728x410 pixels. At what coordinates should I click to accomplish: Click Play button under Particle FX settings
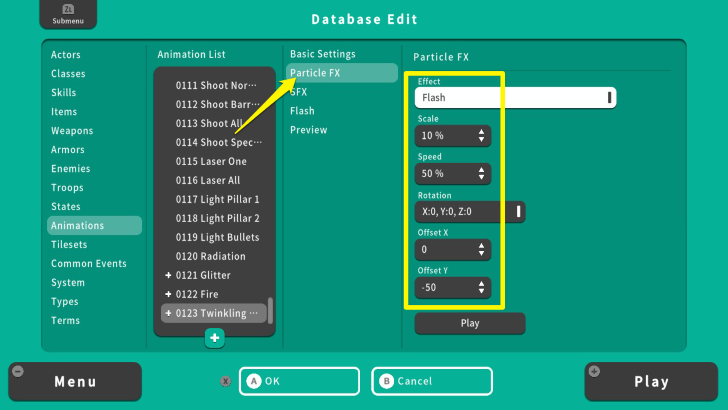click(470, 324)
